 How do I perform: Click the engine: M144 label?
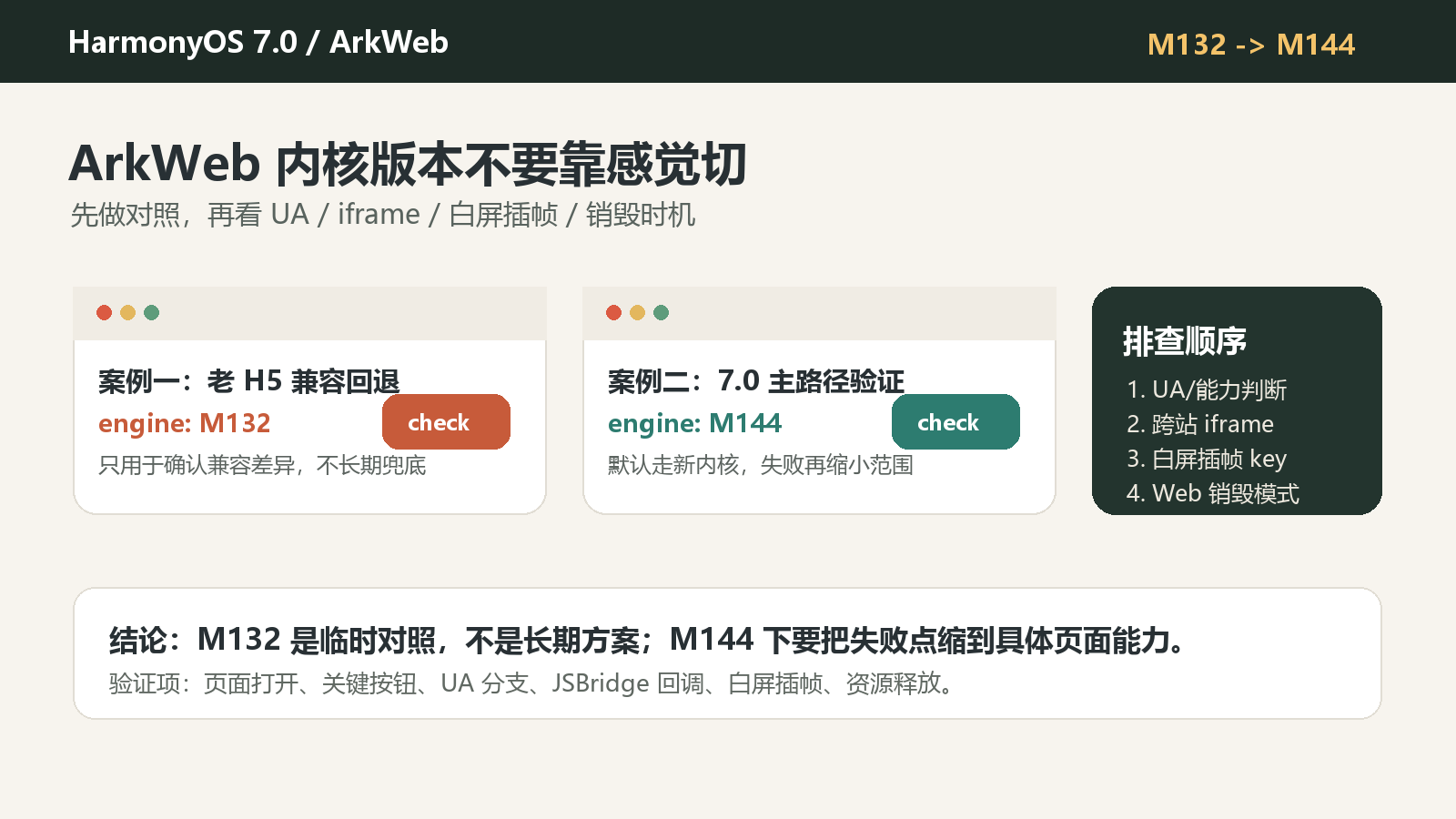tap(694, 423)
